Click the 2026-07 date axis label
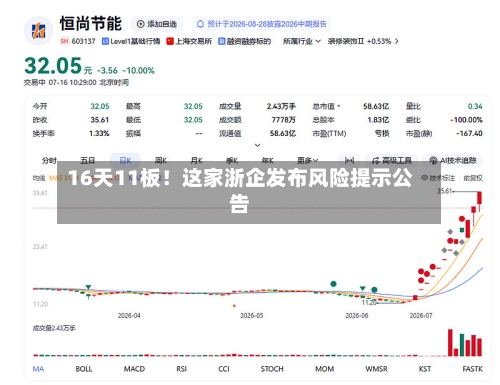 [x=421, y=315]
